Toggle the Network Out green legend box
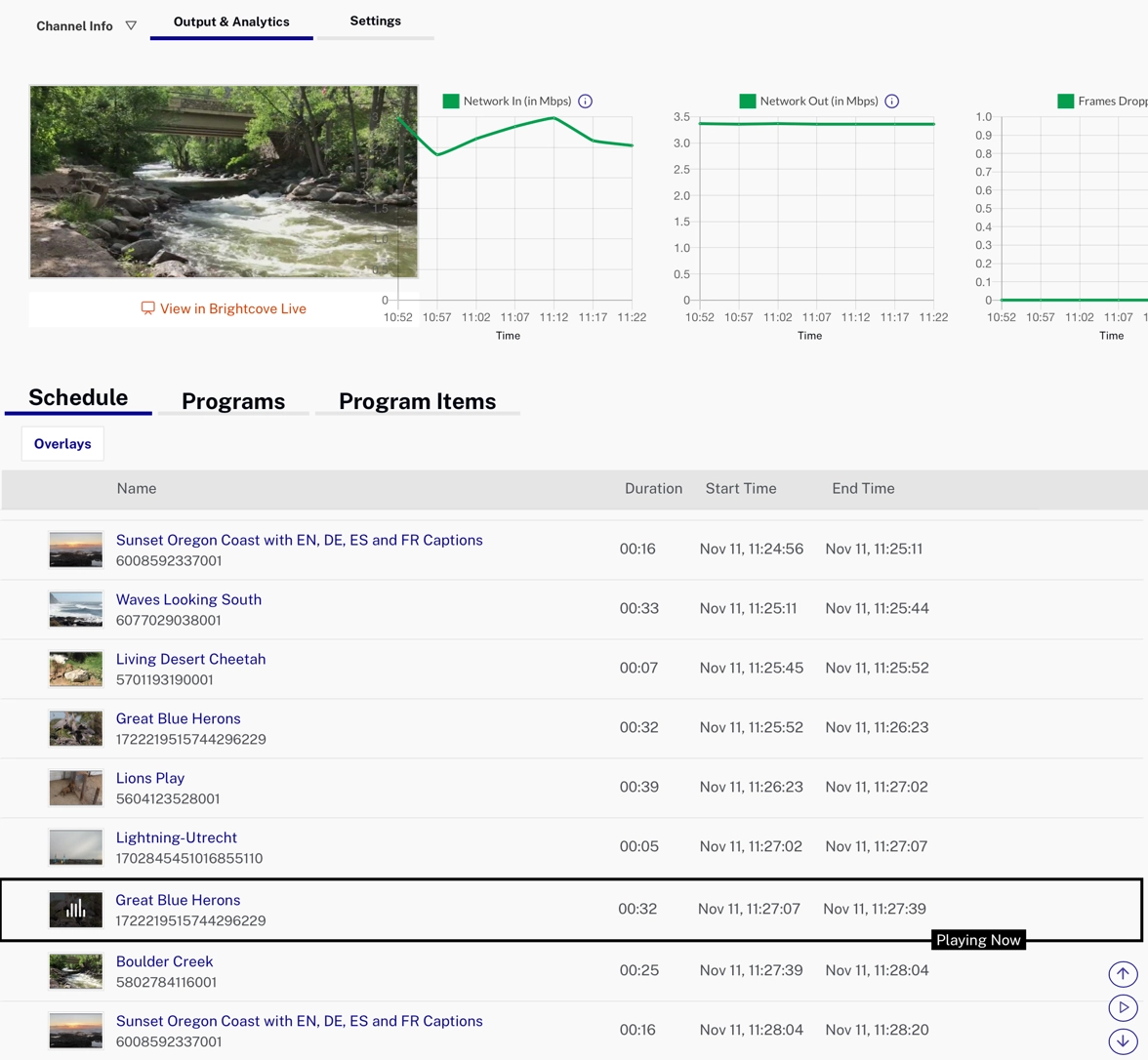 click(748, 102)
